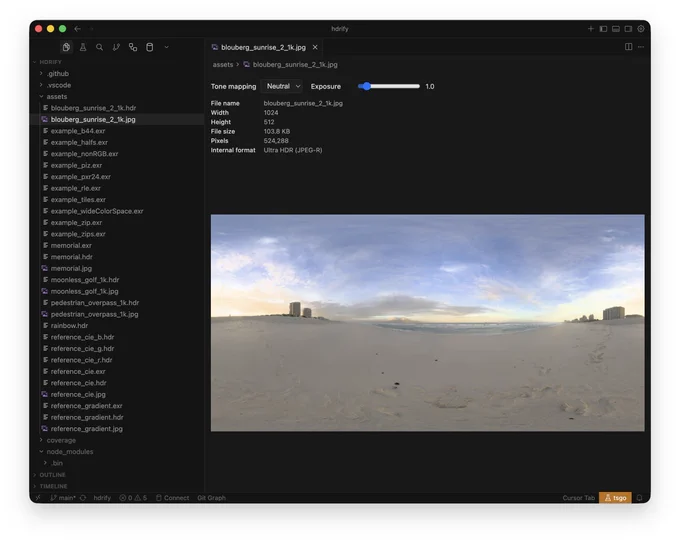Viewport: 680px width, 542px height.
Task: Click the tsgo status bar button
Action: point(615,497)
